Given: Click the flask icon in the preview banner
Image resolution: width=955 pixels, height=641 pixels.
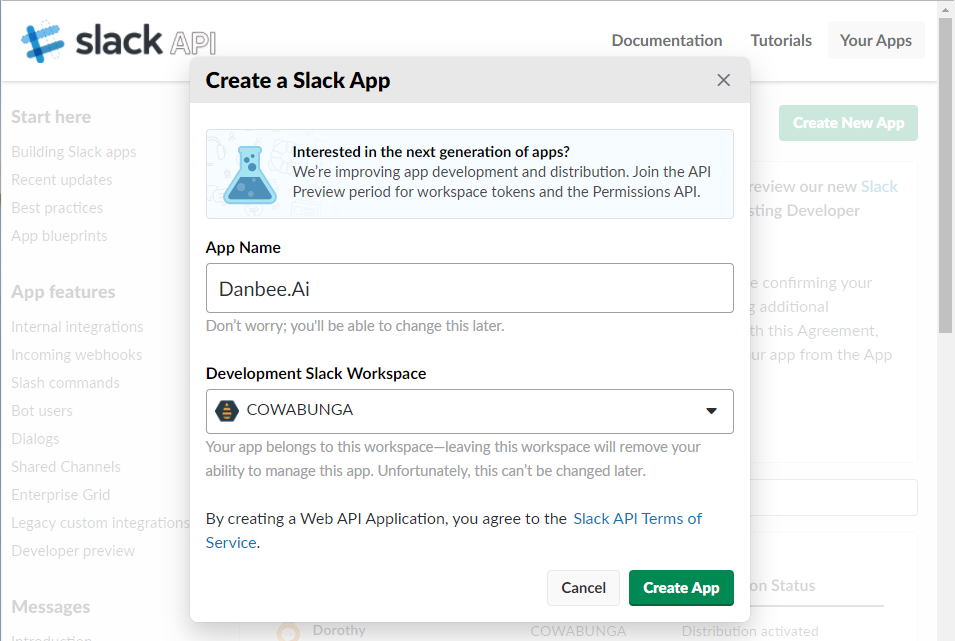Looking at the screenshot, I should click(250, 174).
